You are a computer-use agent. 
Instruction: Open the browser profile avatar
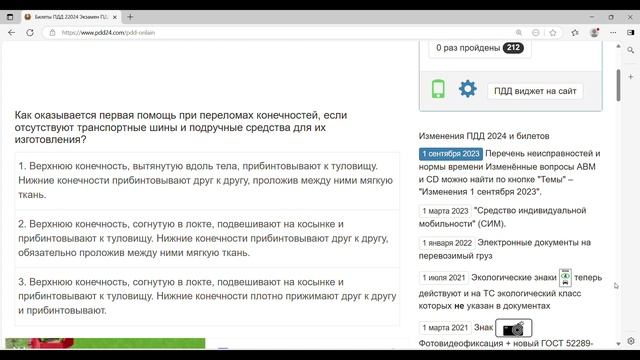click(595, 33)
